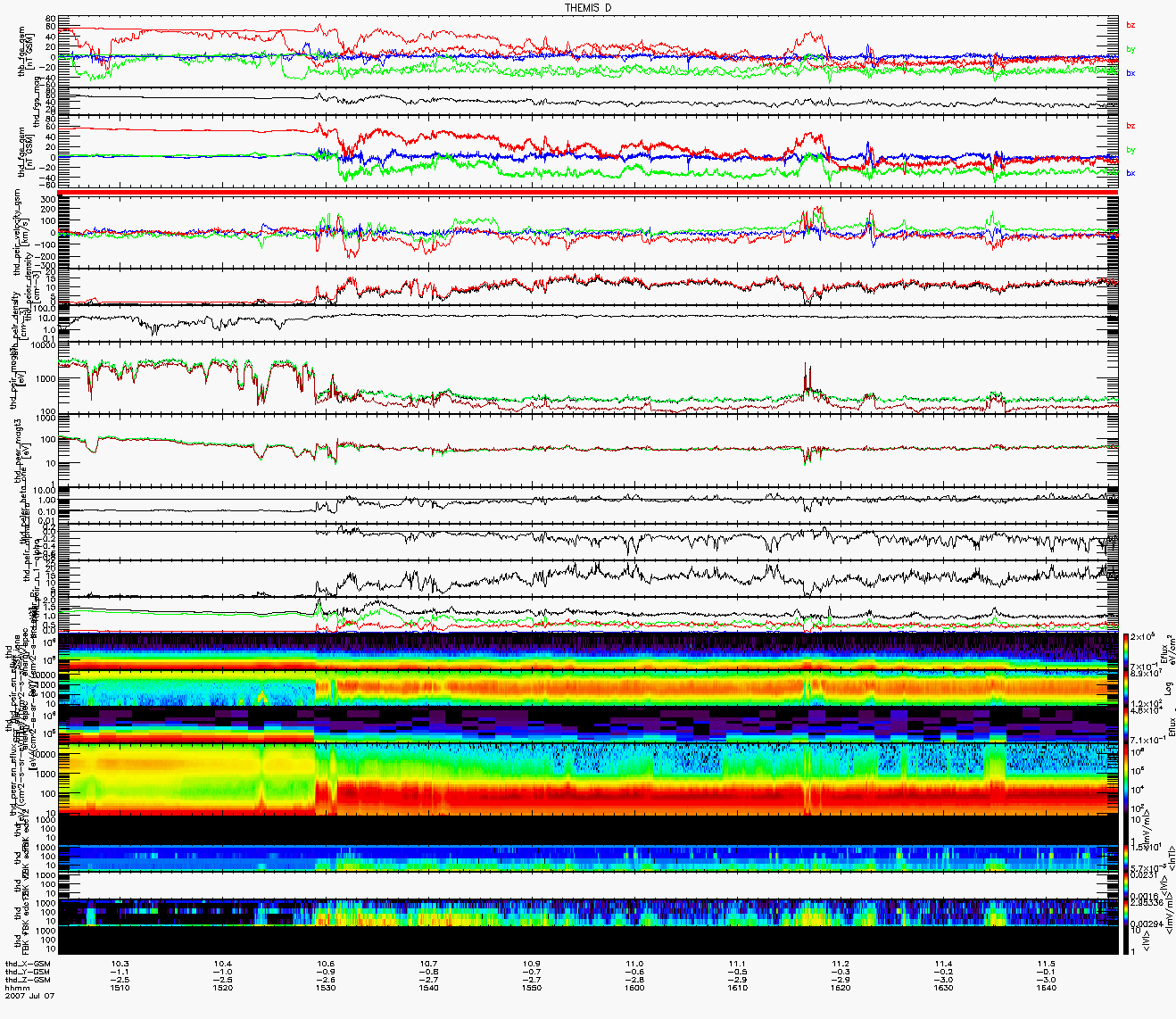This screenshot has width=1176, height=1019.
Task: Click the time tick label "1610"
Action: click(x=737, y=988)
